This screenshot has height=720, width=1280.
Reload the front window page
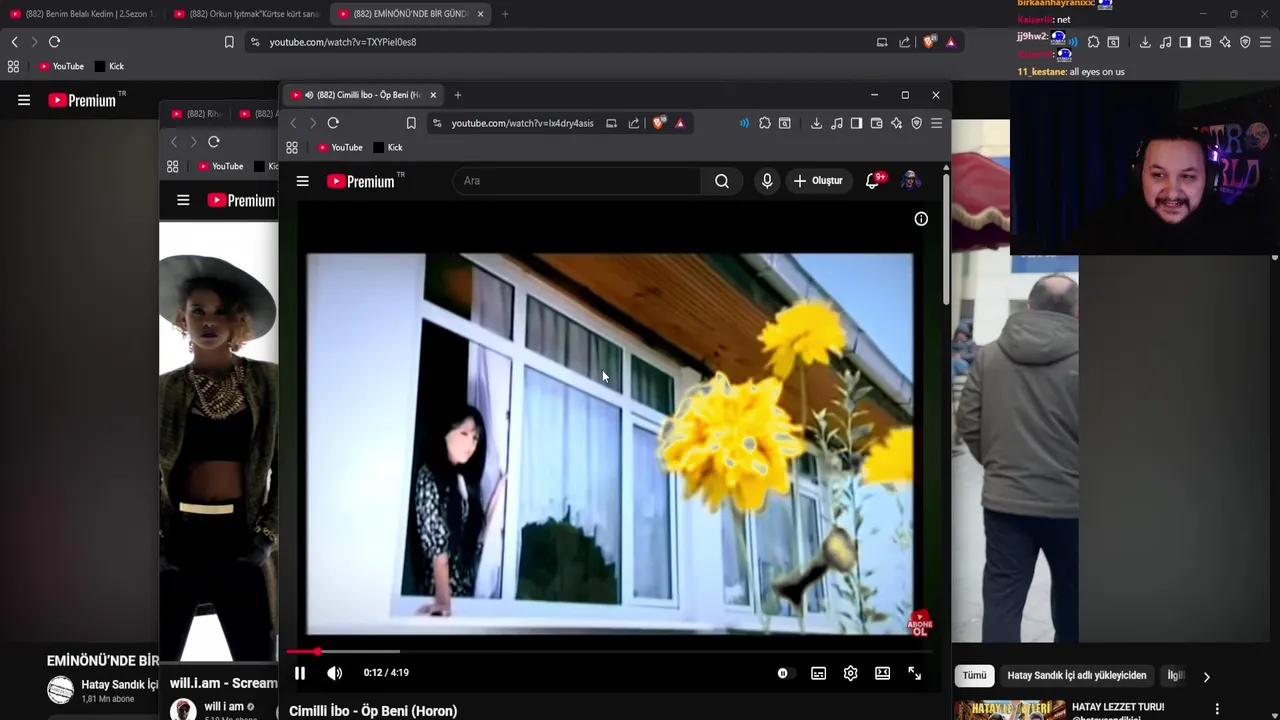pos(333,123)
